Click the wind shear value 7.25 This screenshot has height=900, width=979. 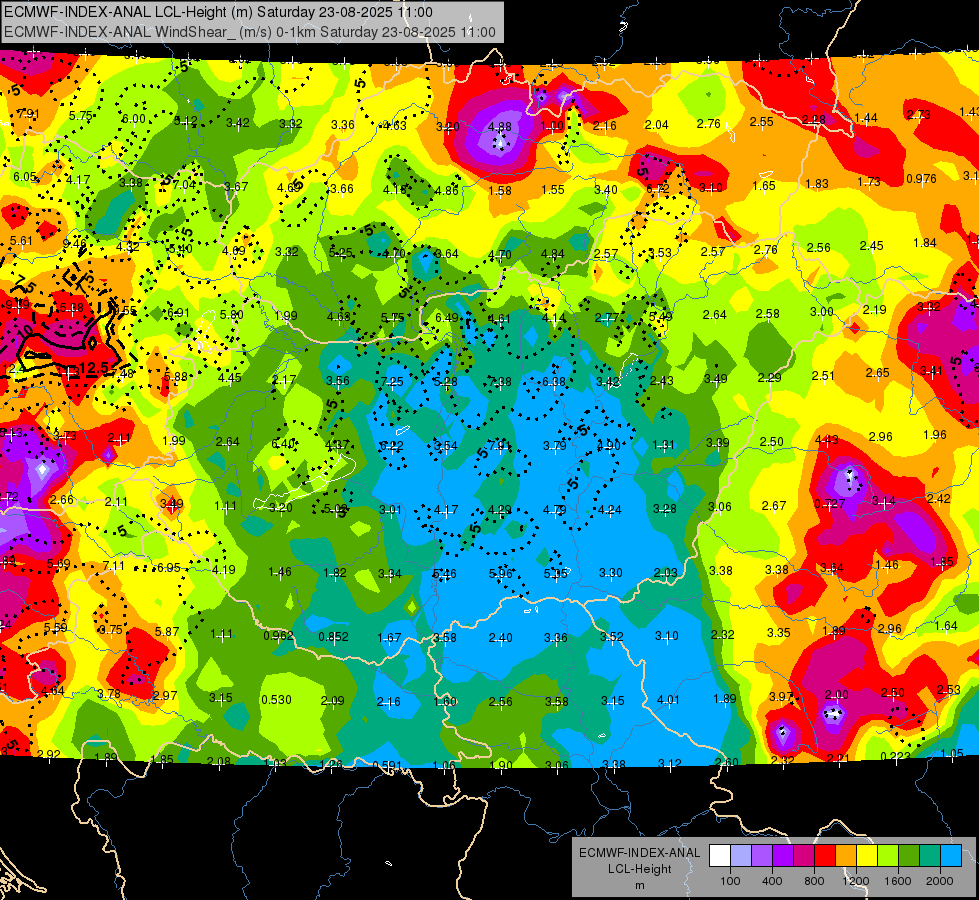tap(391, 382)
